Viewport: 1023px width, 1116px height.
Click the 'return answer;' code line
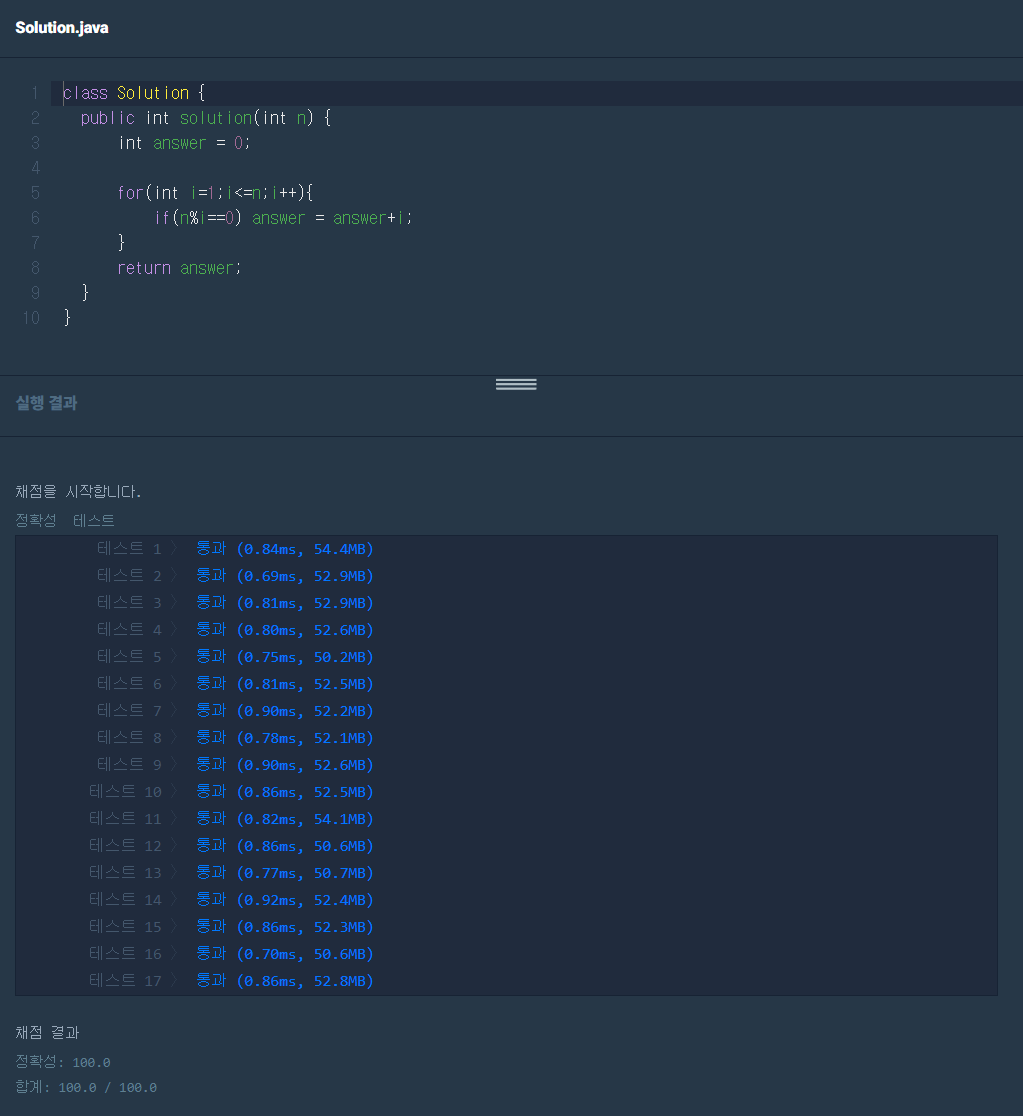click(x=179, y=268)
